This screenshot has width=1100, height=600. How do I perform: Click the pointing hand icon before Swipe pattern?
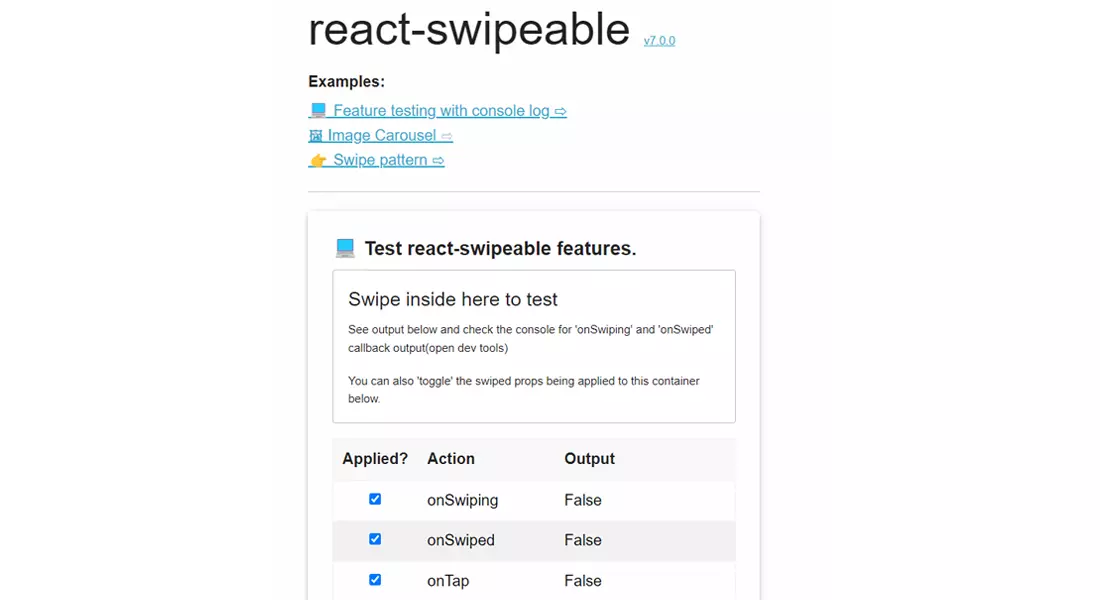(318, 160)
